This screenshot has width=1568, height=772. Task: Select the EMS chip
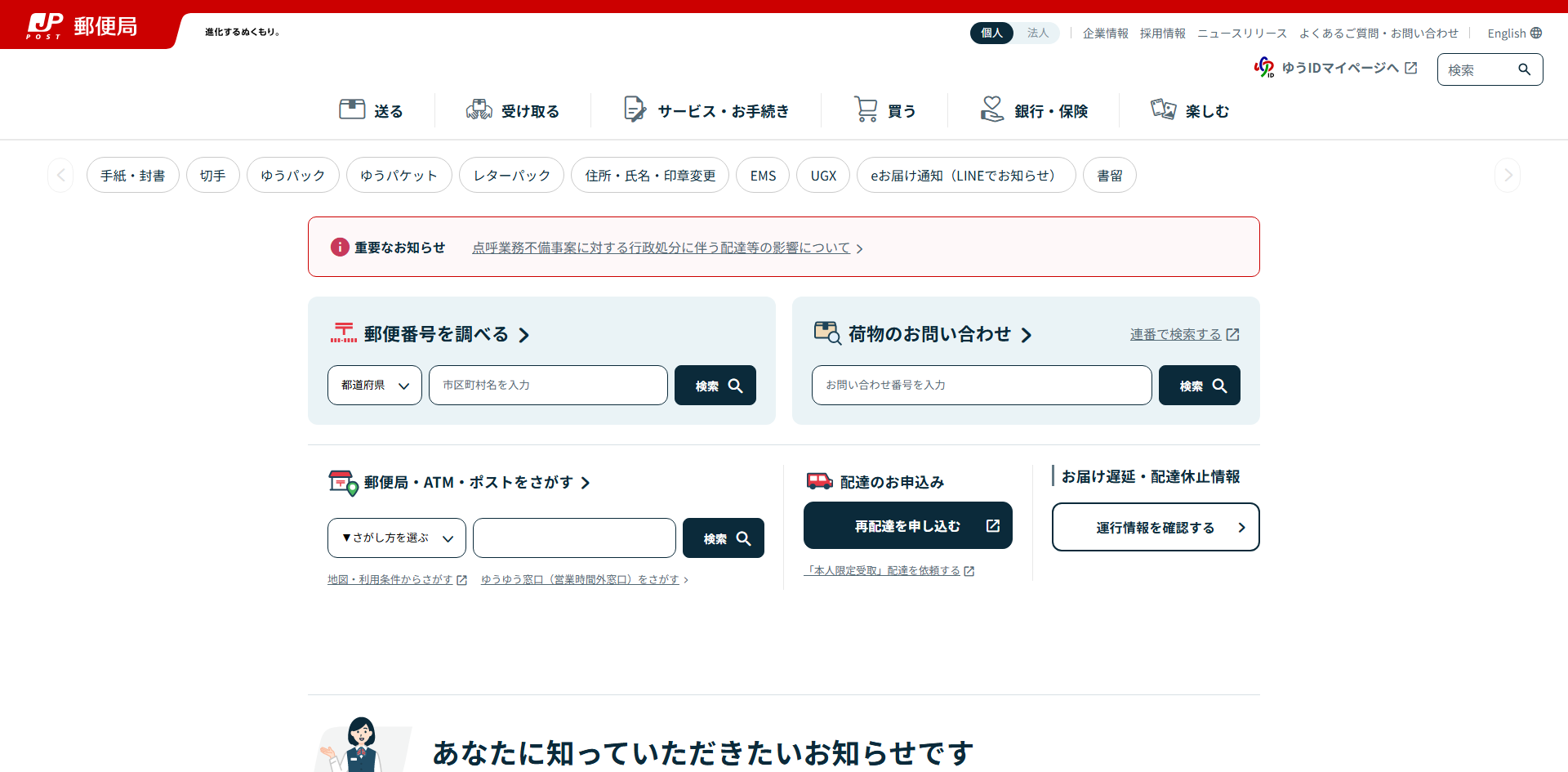[763, 175]
